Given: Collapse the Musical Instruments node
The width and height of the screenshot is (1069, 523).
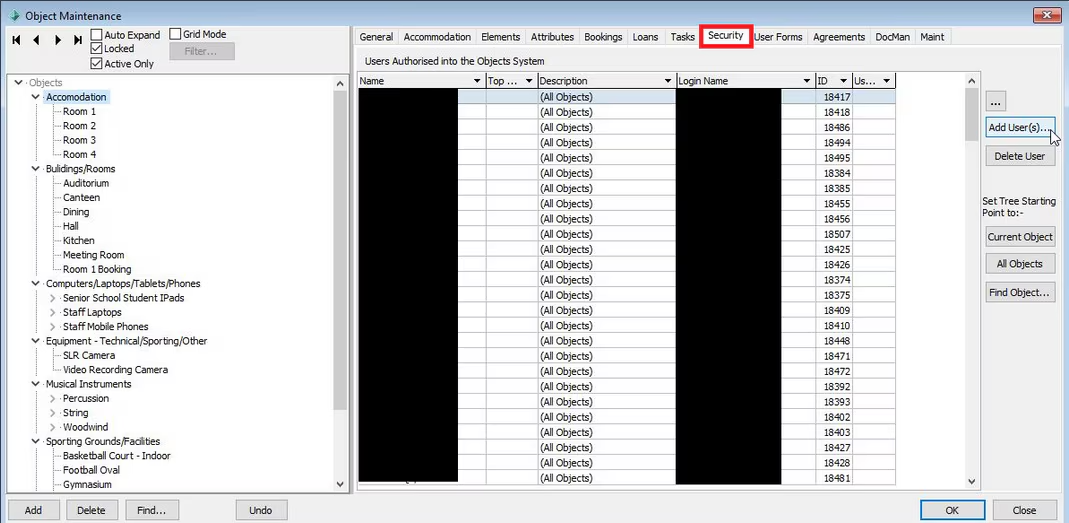Looking at the screenshot, I should click(35, 384).
